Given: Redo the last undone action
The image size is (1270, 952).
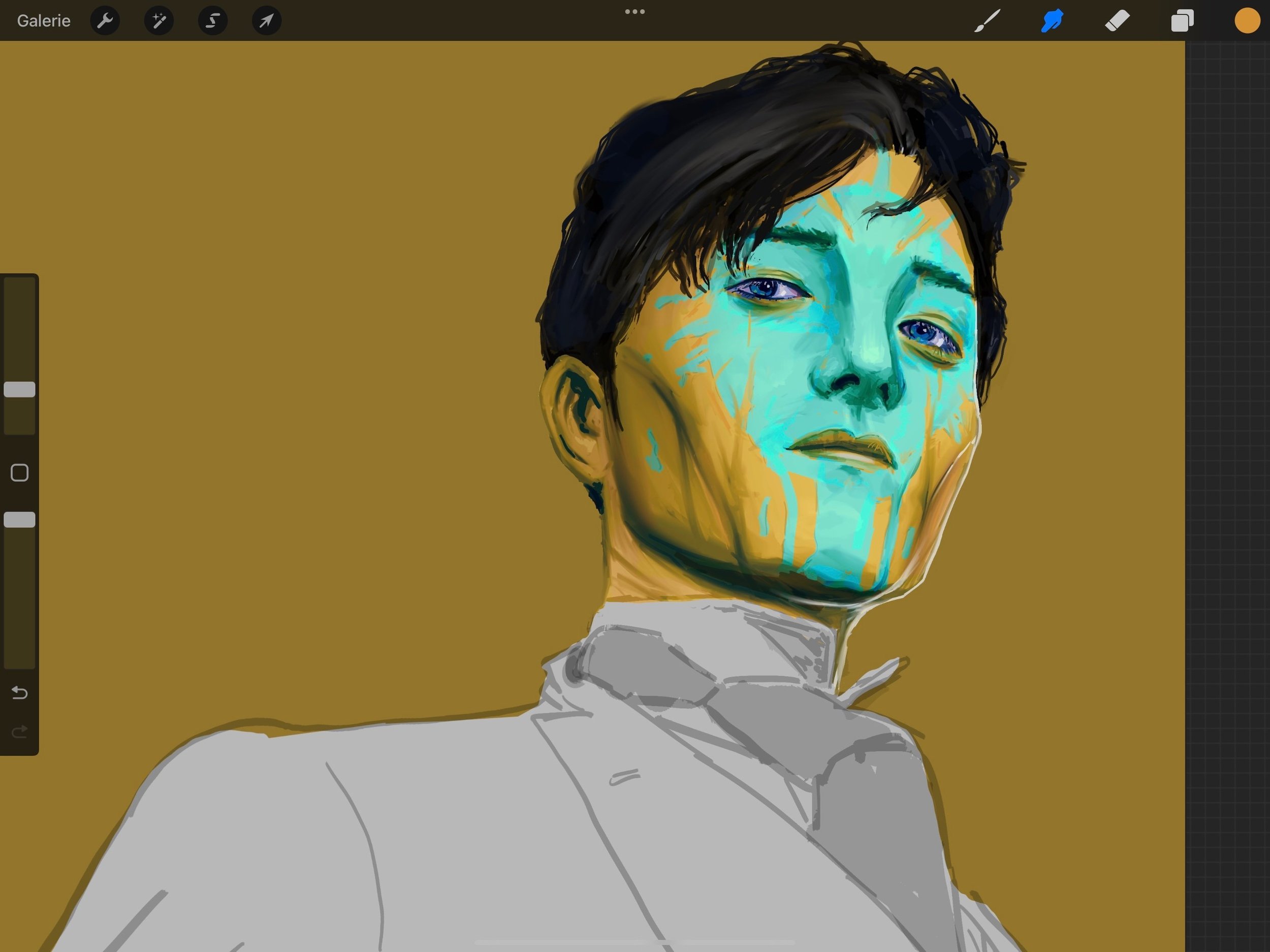Looking at the screenshot, I should click(19, 732).
